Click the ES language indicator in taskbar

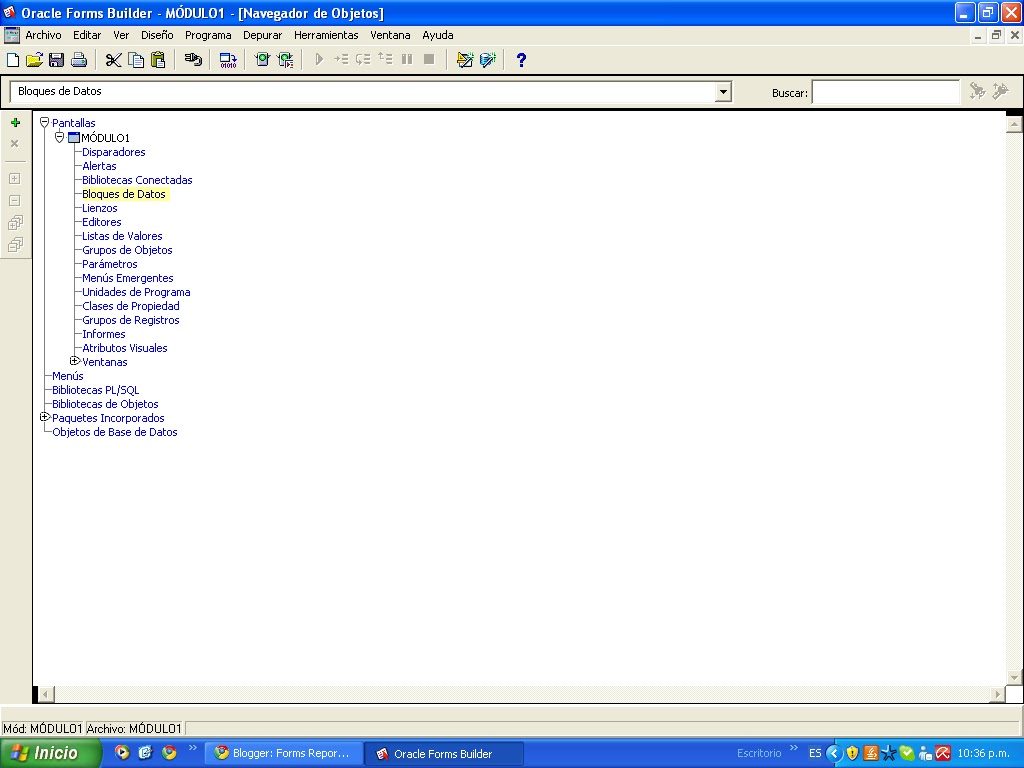(x=815, y=753)
